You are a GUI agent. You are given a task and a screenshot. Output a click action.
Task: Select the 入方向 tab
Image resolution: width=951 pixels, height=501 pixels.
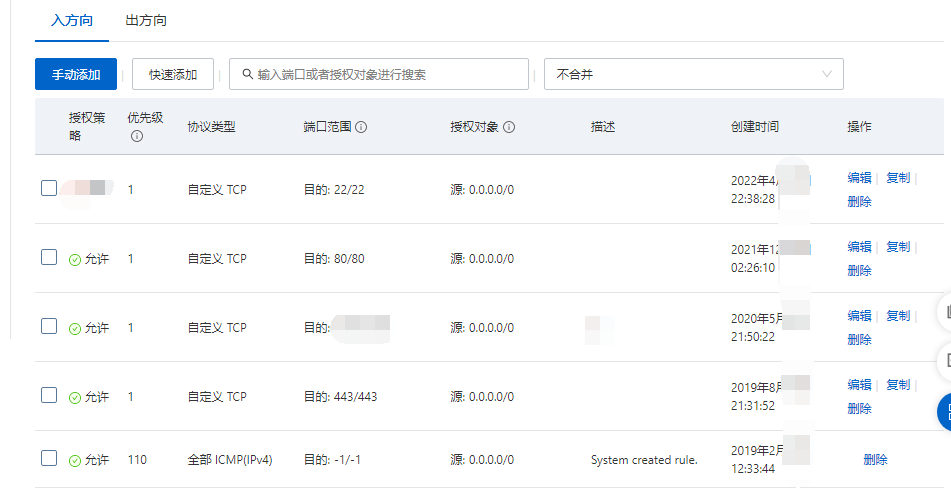tap(71, 20)
